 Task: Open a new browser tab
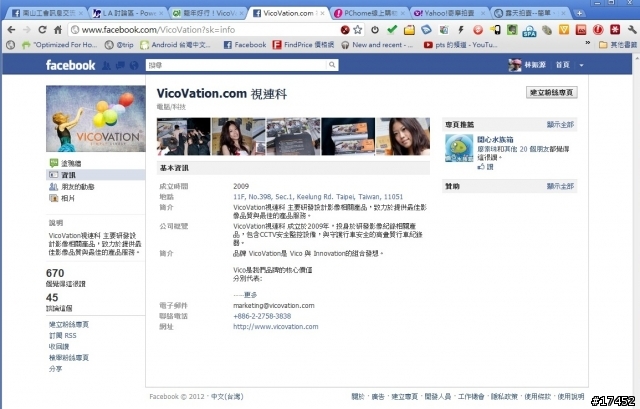tap(579, 13)
